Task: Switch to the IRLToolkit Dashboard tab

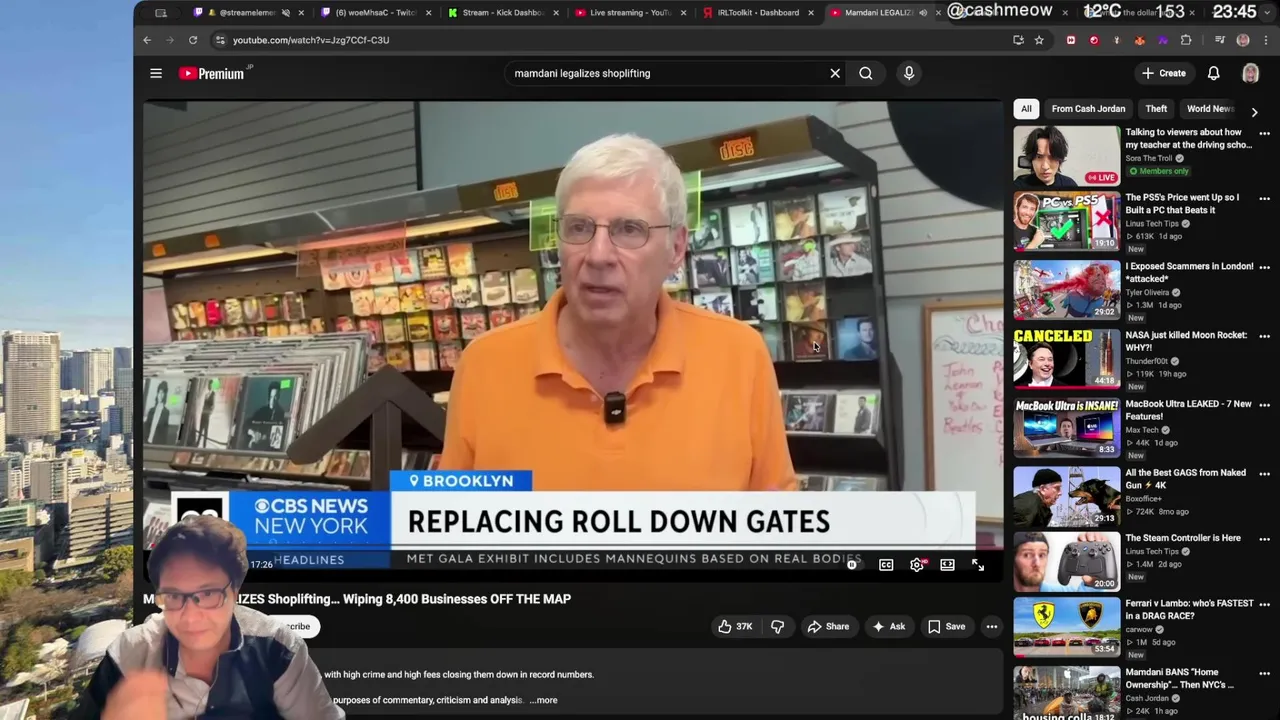Action: click(x=757, y=13)
